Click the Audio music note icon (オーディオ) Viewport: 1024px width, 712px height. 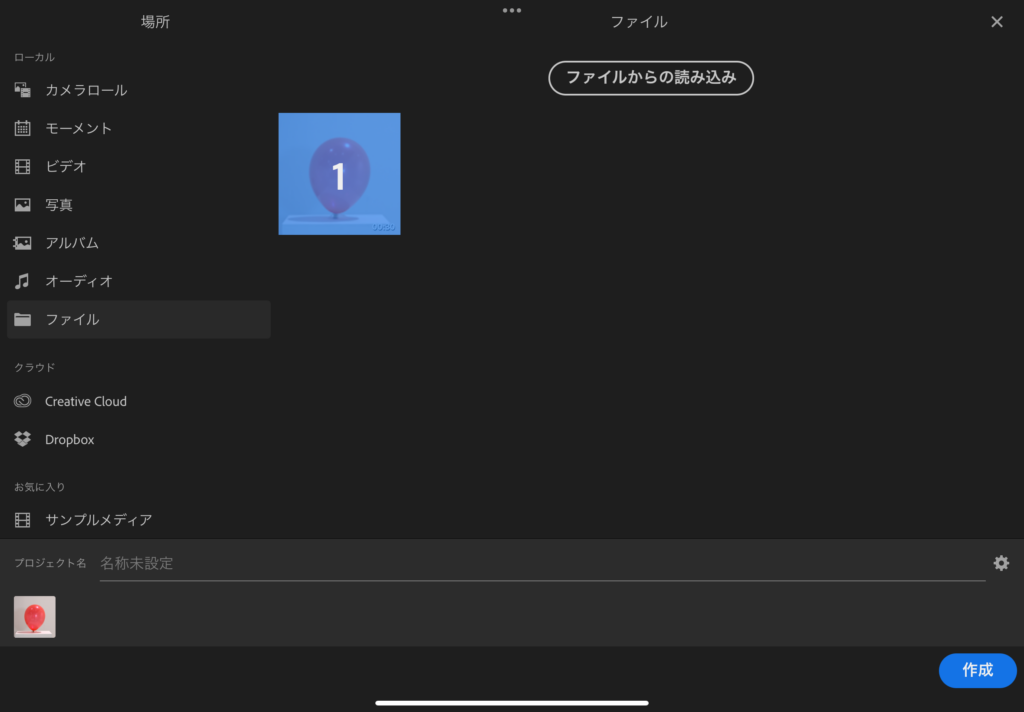(22, 281)
